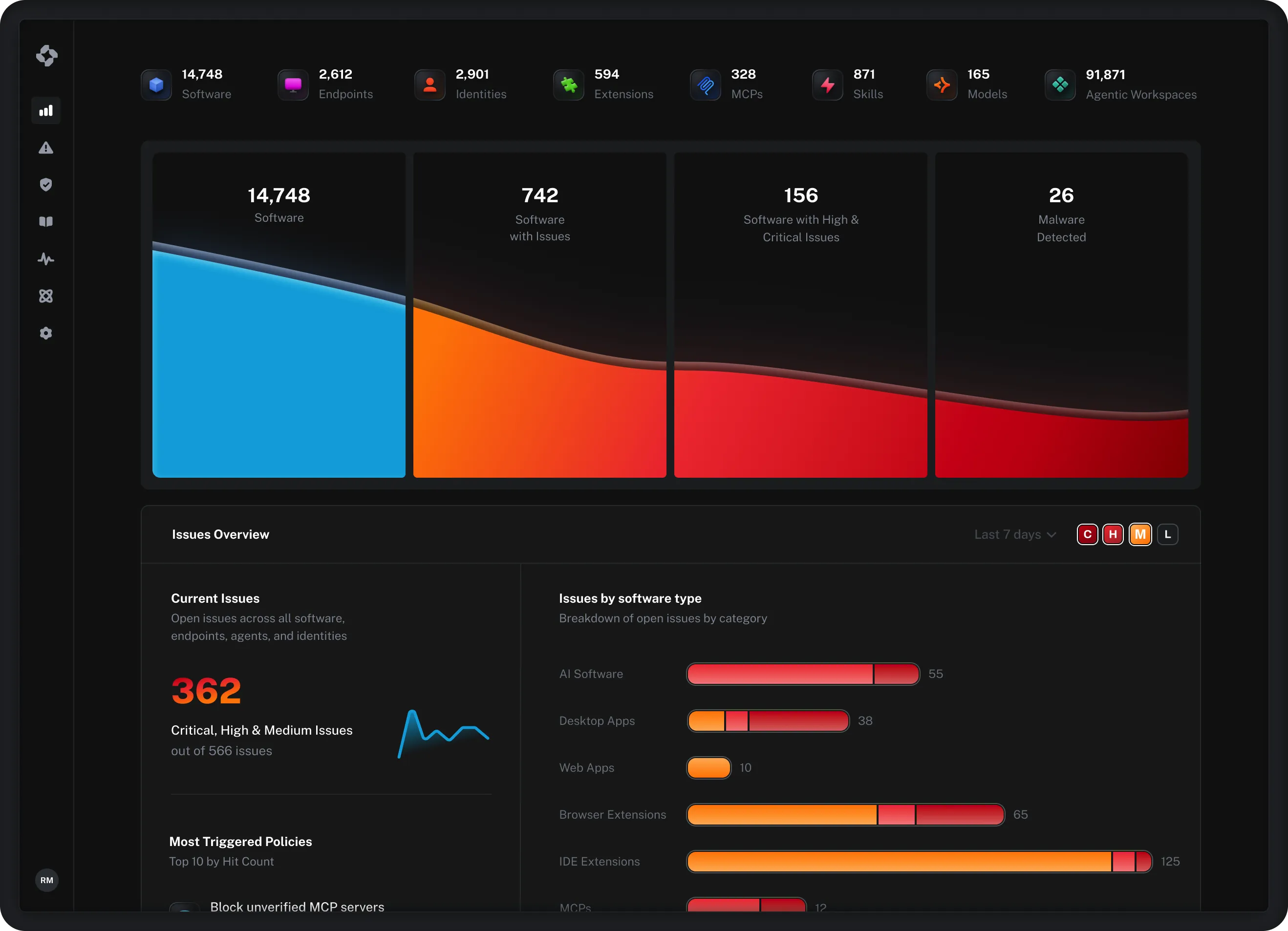Click the 594 Extensions stat
1288x931 pixels.
(x=623, y=85)
